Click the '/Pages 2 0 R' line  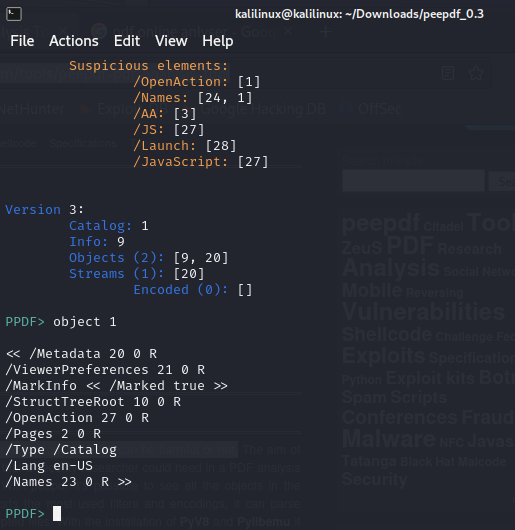(53, 434)
